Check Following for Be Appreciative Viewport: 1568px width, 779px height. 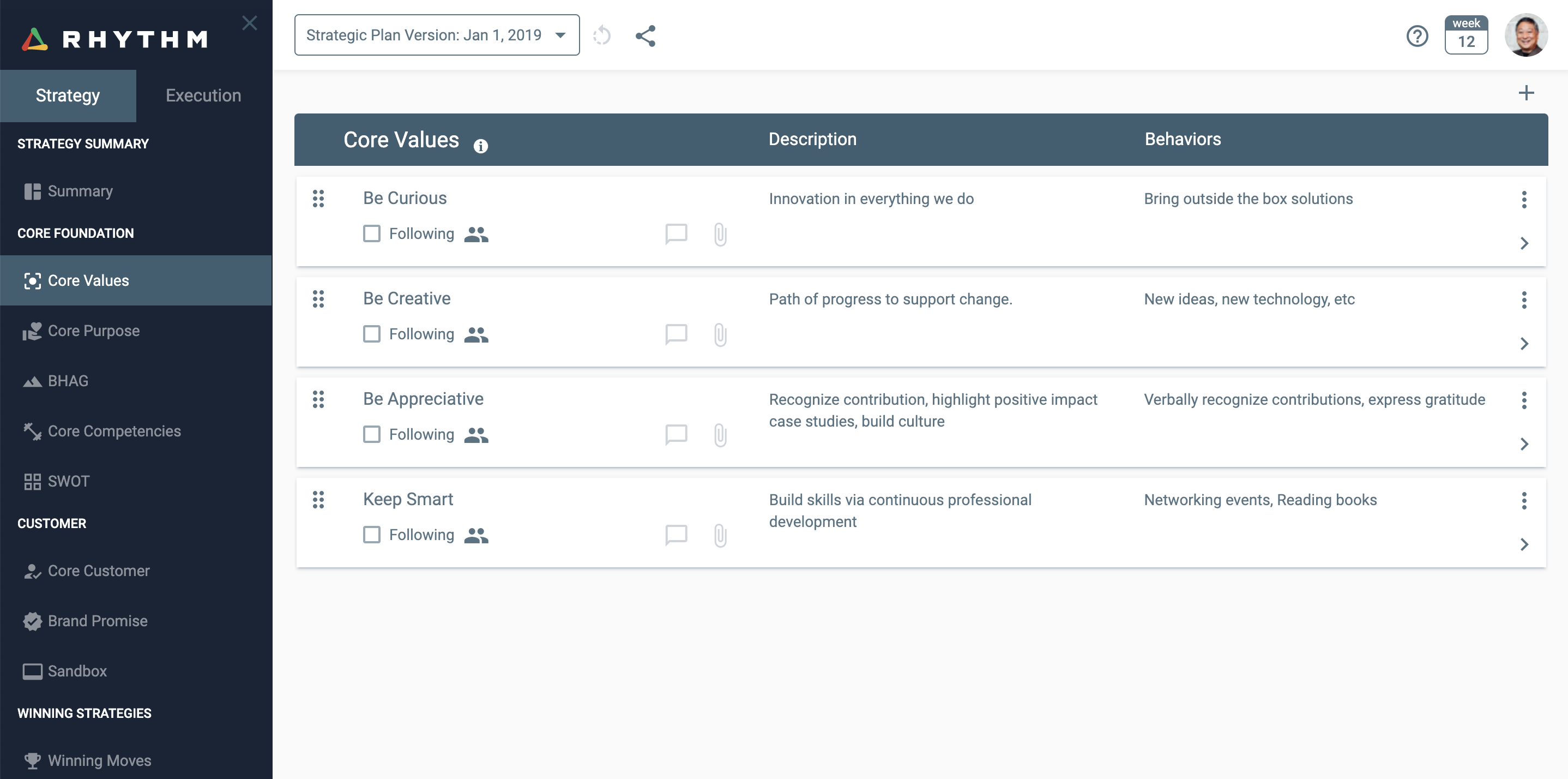371,434
